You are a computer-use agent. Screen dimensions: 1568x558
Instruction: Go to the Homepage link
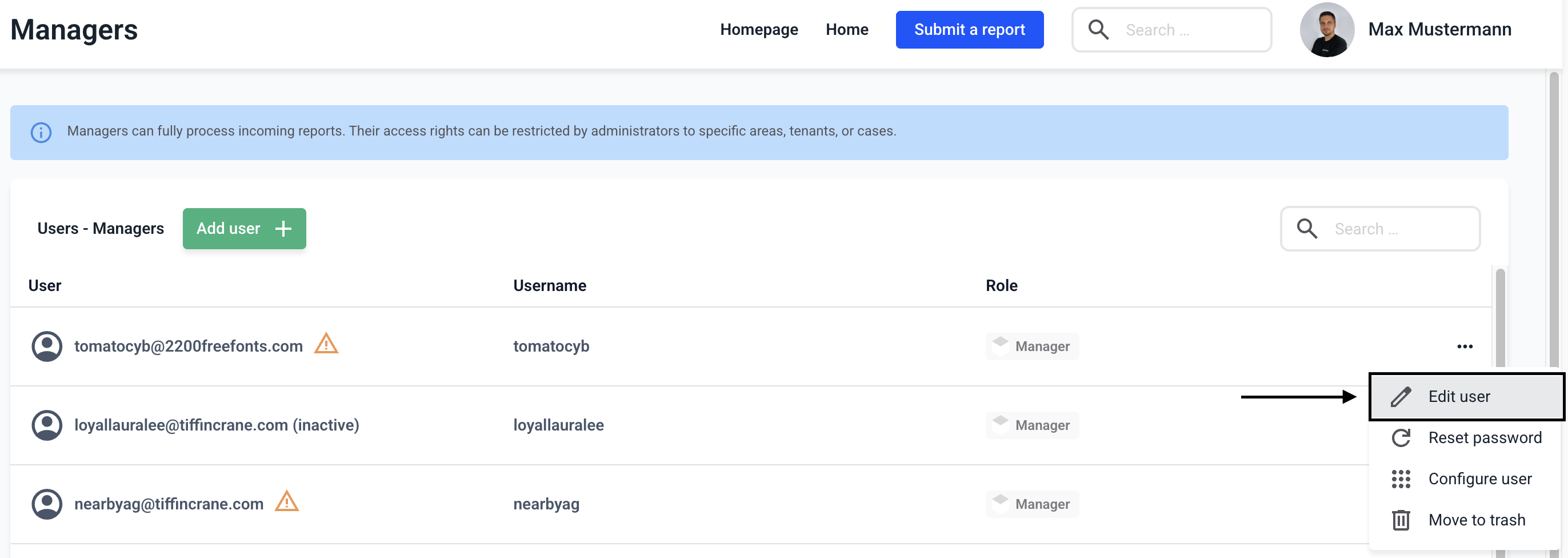758,30
